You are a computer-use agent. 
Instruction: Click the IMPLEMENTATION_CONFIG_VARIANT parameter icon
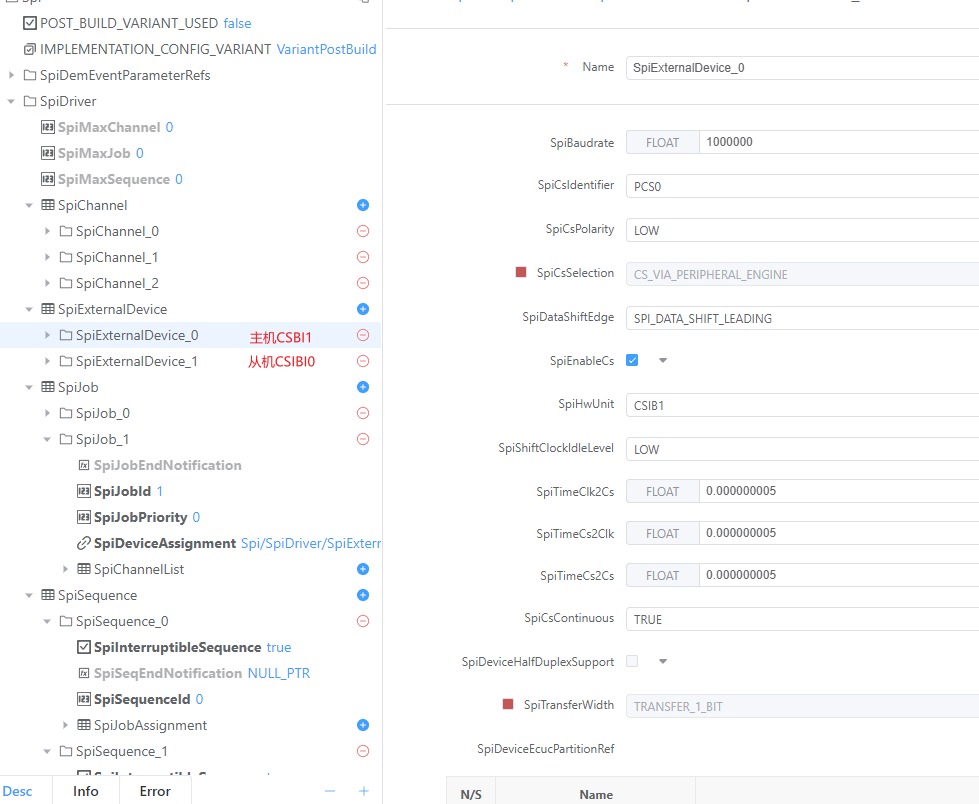tap(29, 49)
